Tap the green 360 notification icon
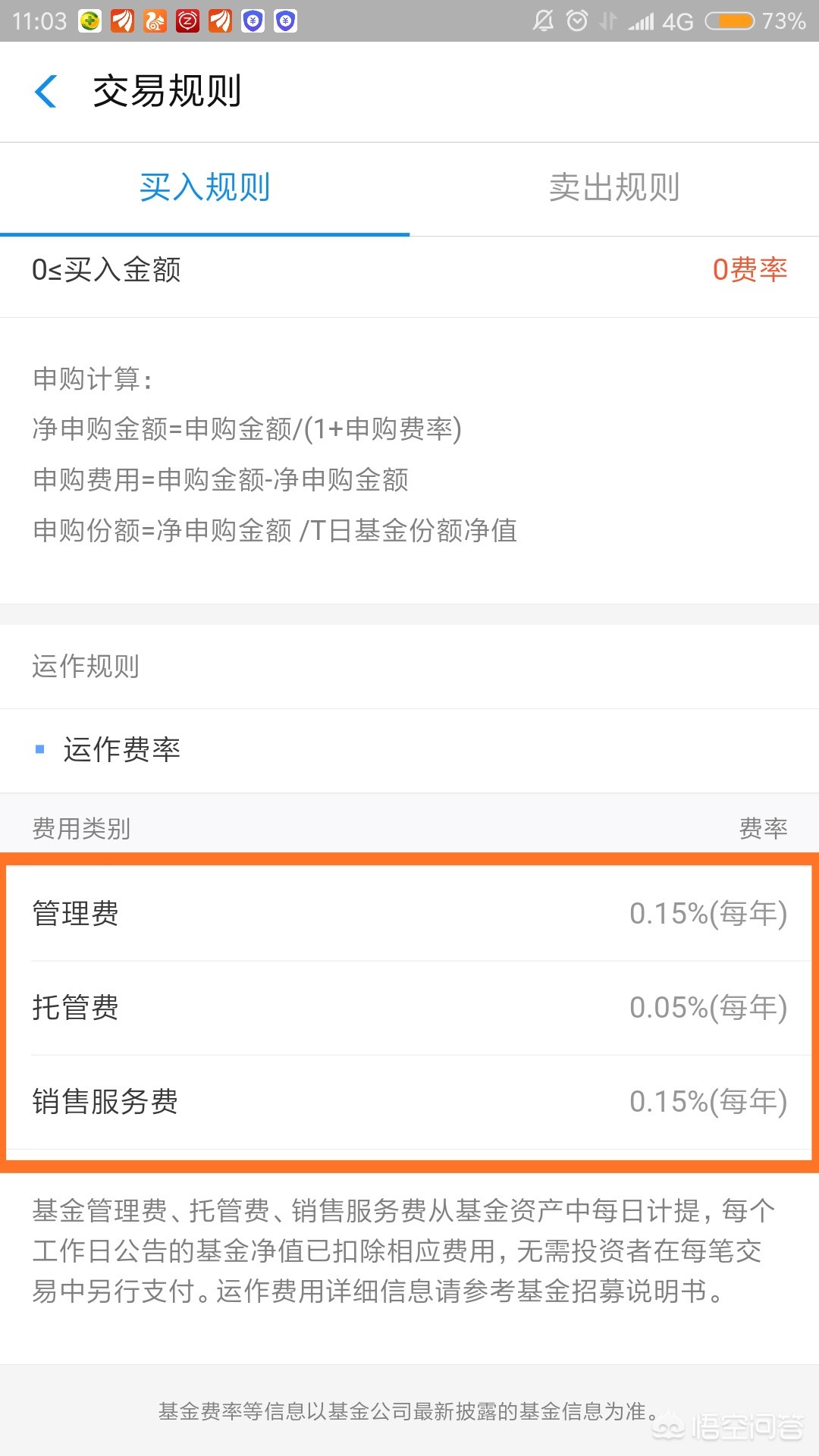This screenshot has width=819, height=1456. (89, 21)
